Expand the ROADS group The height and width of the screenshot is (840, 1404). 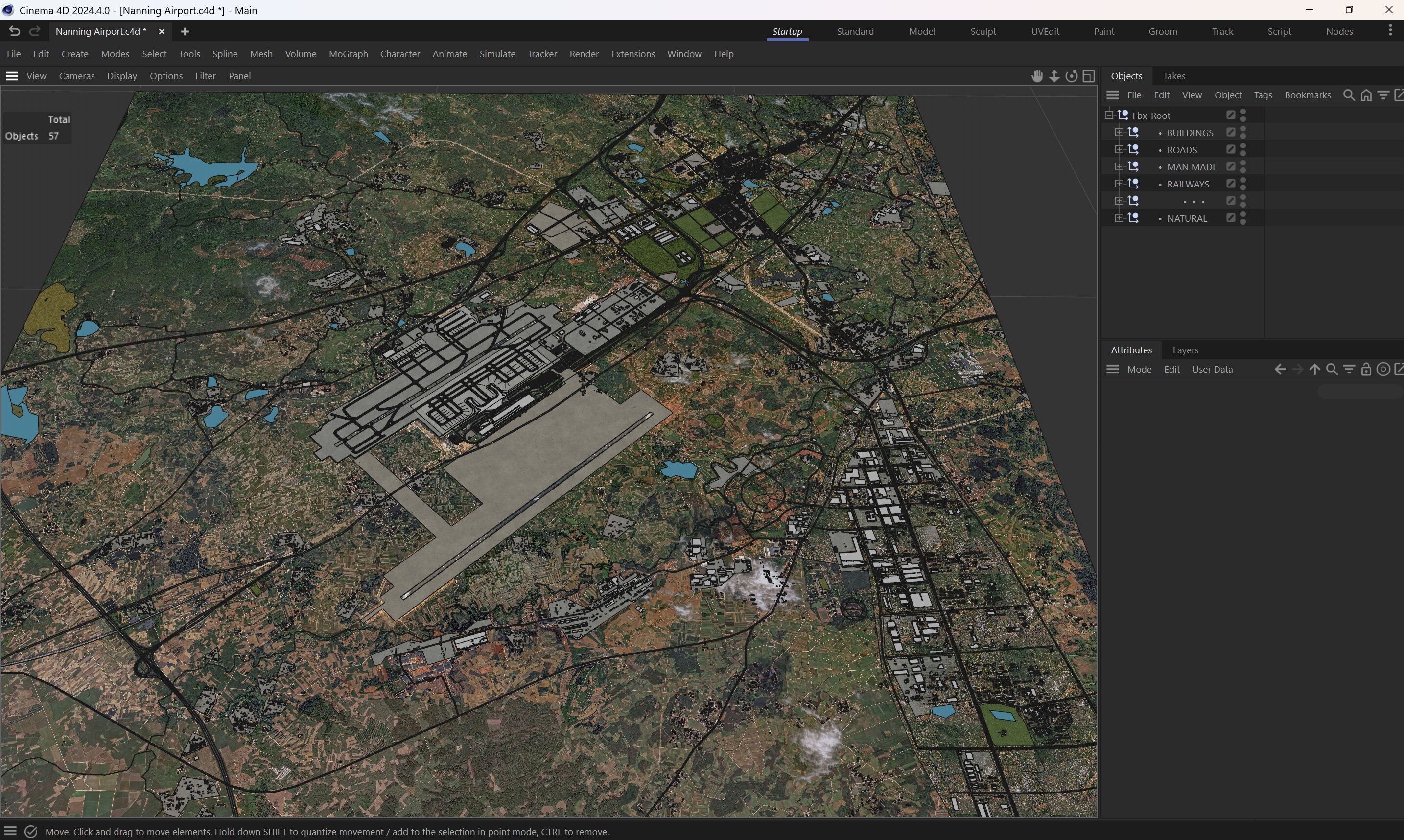click(x=1119, y=149)
